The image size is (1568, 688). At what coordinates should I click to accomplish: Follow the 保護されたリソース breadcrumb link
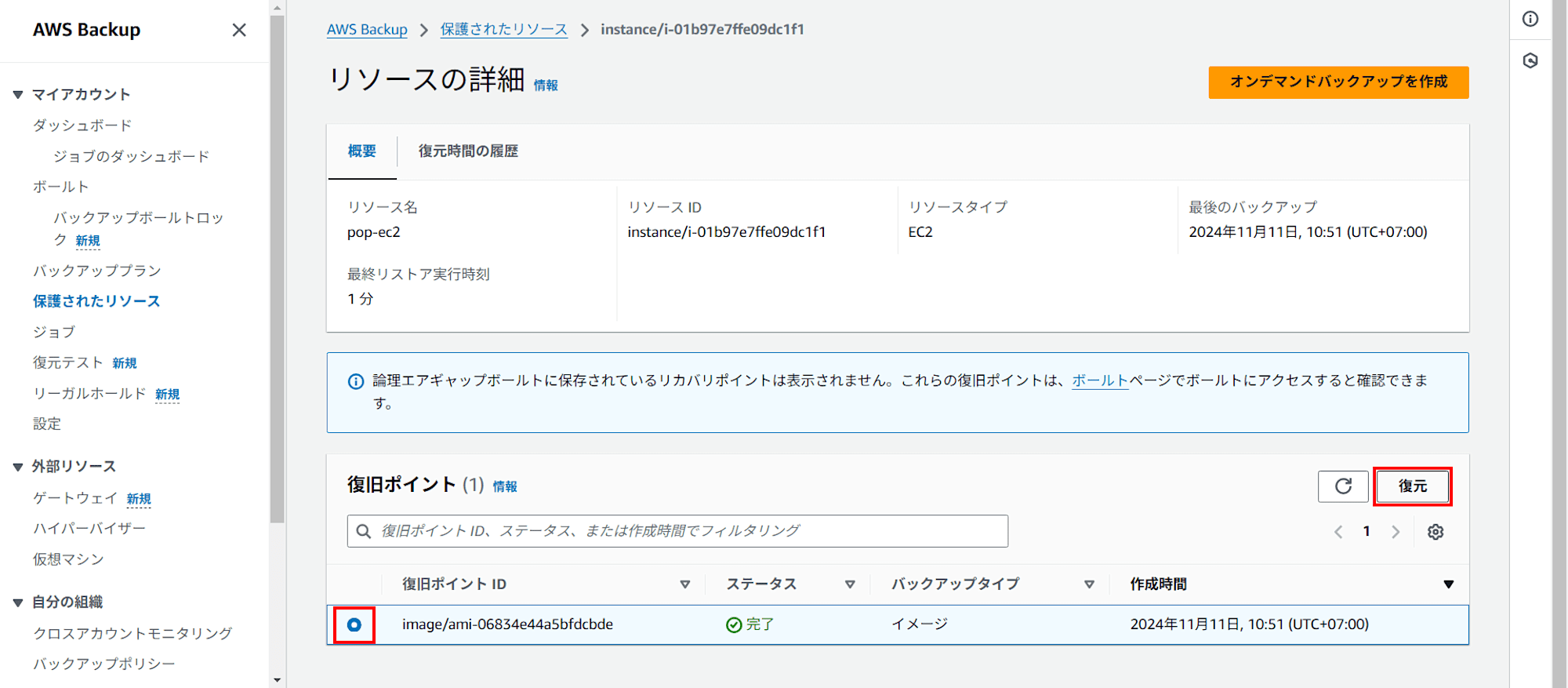503,30
